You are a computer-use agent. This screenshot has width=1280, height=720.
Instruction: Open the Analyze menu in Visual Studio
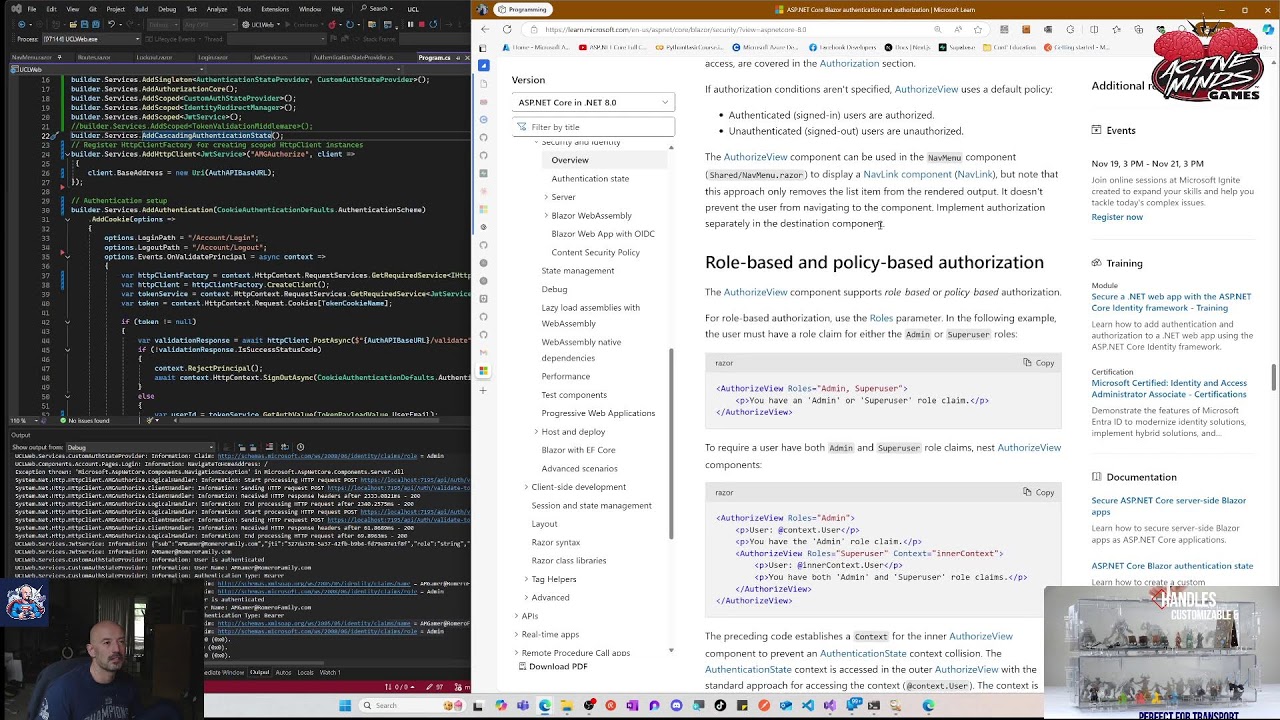[217, 9]
